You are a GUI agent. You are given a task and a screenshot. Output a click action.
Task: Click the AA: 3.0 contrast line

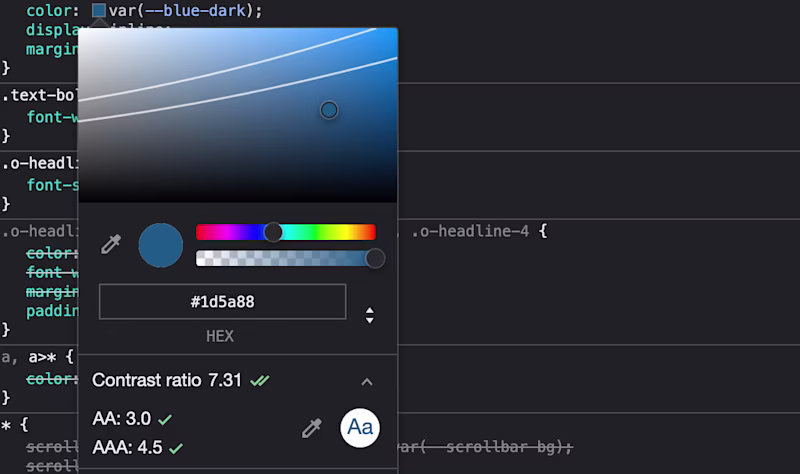pyautogui.click(x=132, y=419)
